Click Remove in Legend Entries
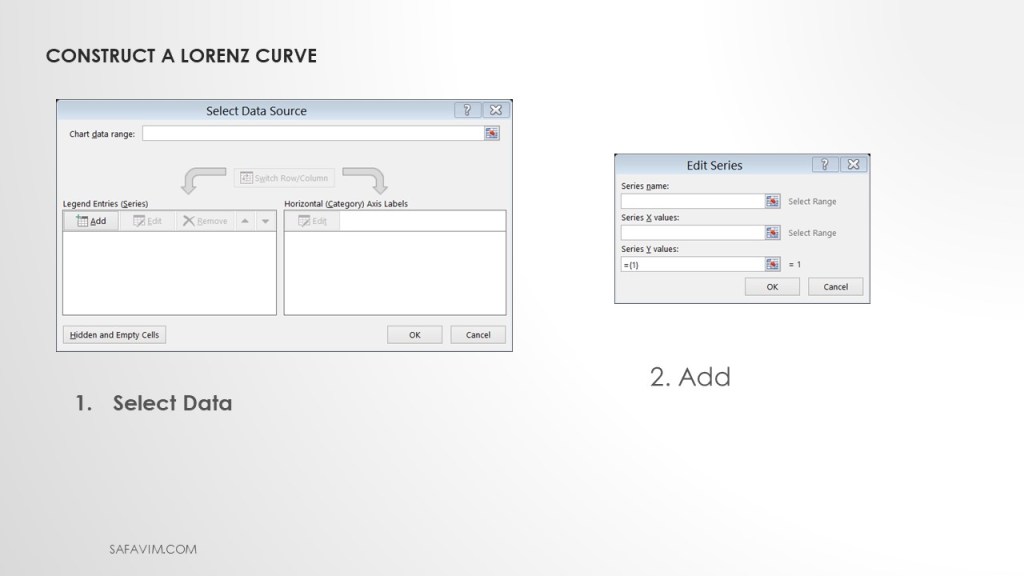The image size is (1024, 576). coord(204,221)
